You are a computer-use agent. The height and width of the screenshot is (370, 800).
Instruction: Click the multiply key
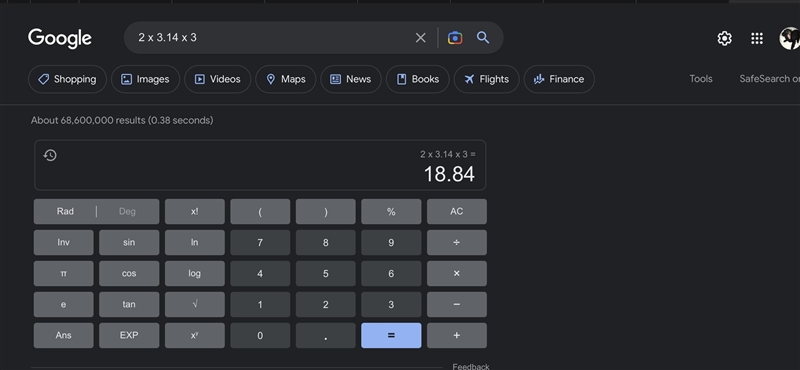457,274
